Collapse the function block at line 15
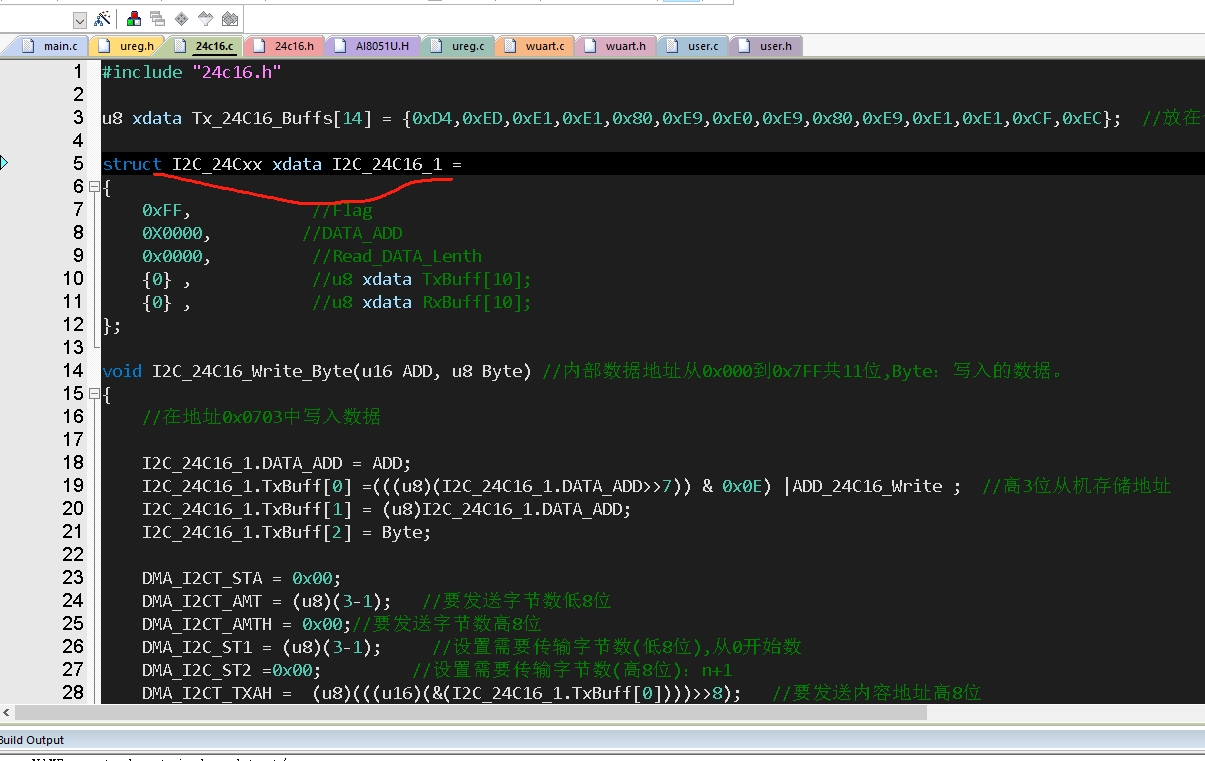 pos(94,394)
